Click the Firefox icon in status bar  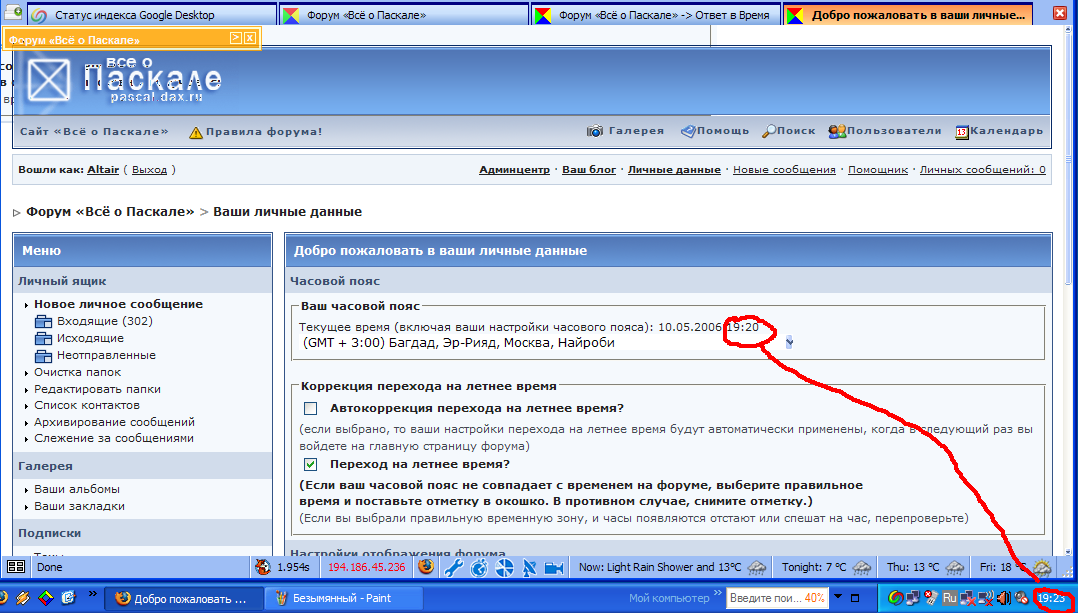coord(425,568)
